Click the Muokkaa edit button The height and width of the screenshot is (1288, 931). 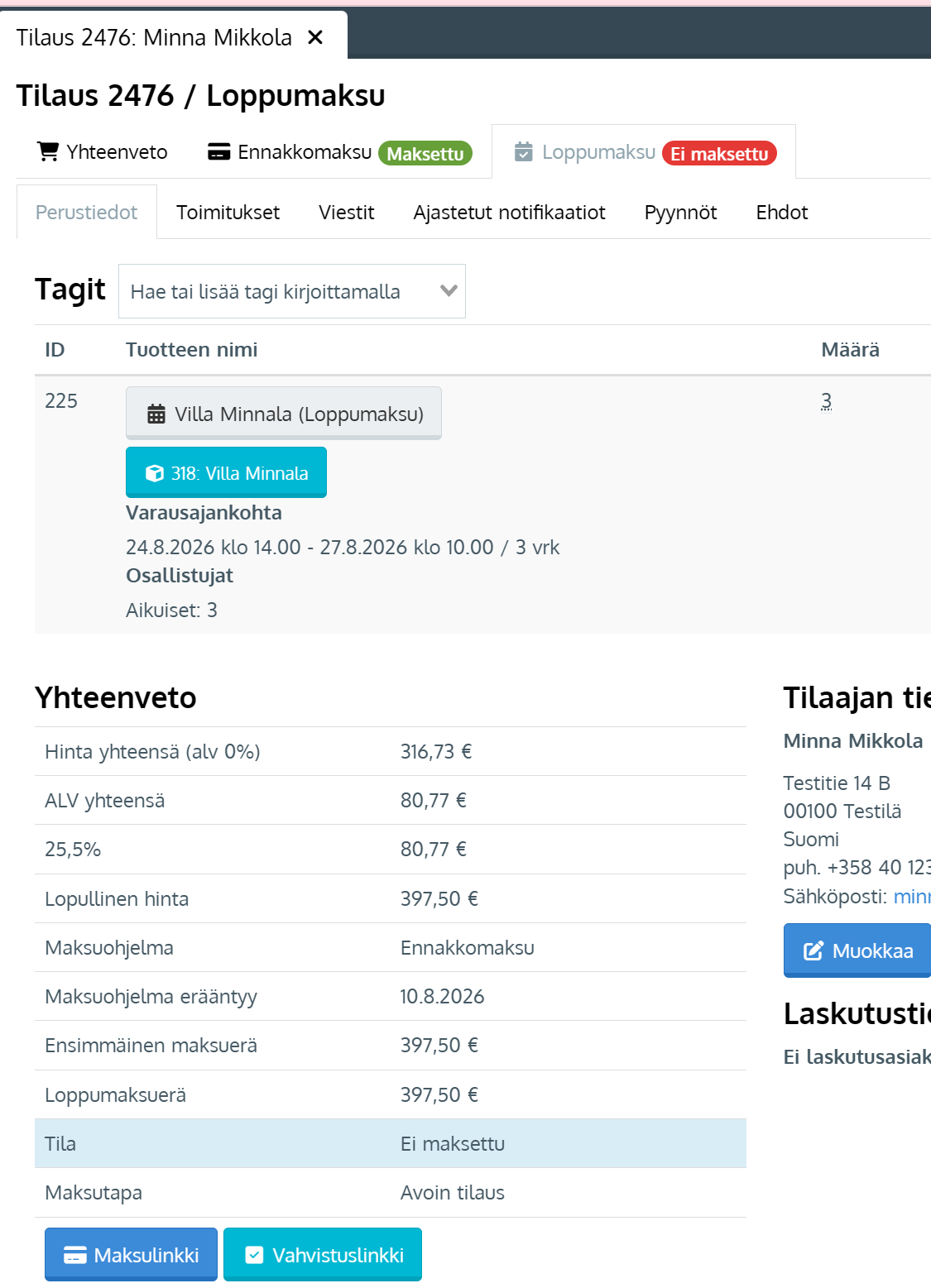(857, 950)
